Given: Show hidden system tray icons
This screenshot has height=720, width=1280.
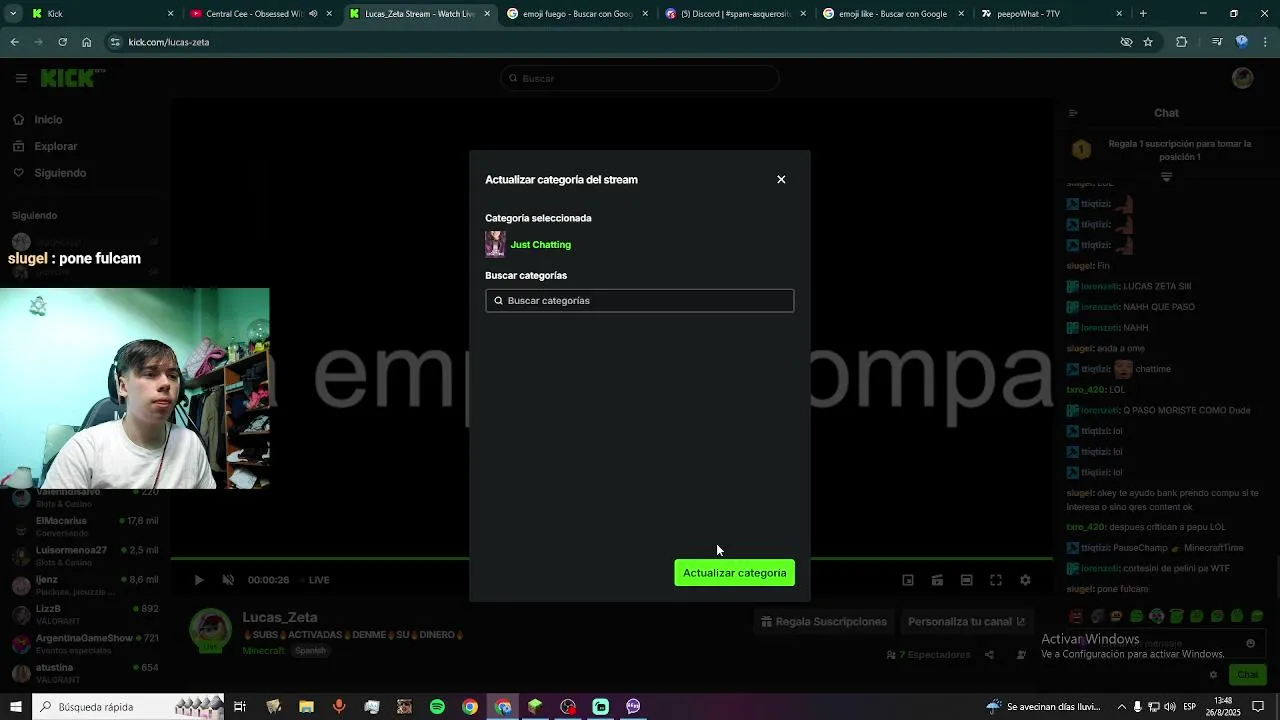Looking at the screenshot, I should point(1120,707).
